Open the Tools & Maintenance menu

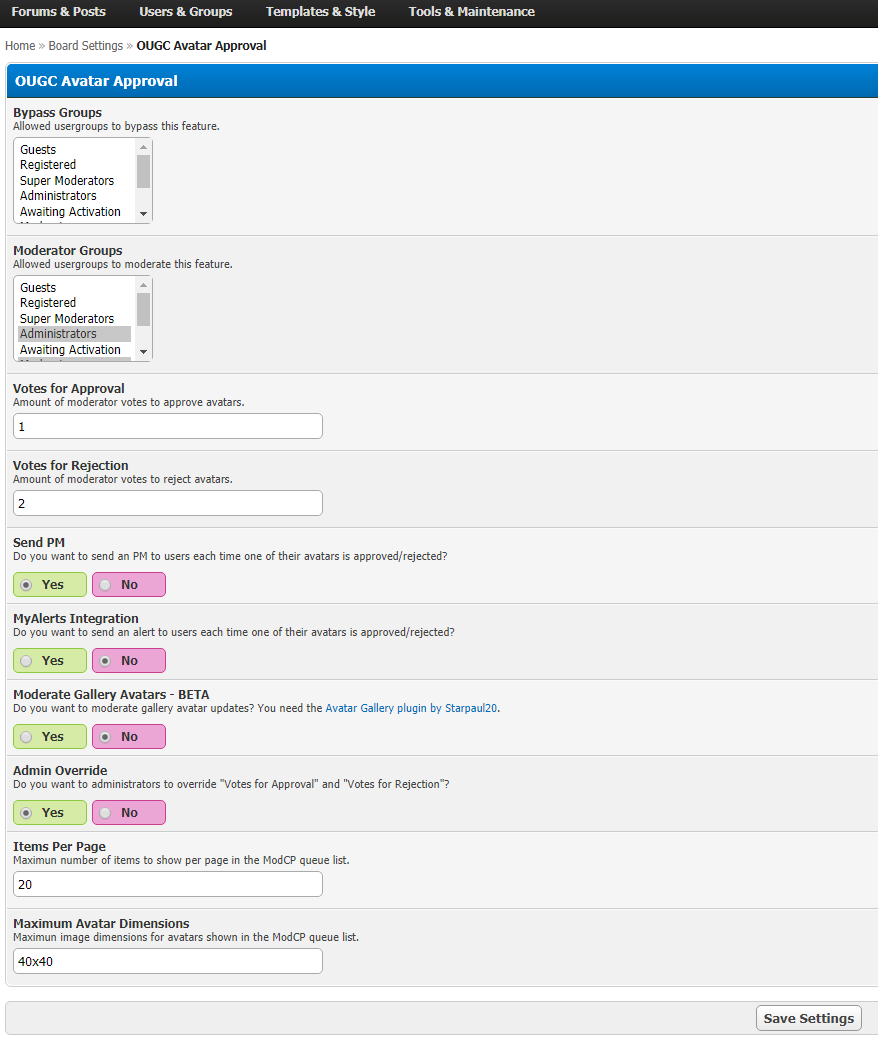(x=472, y=11)
